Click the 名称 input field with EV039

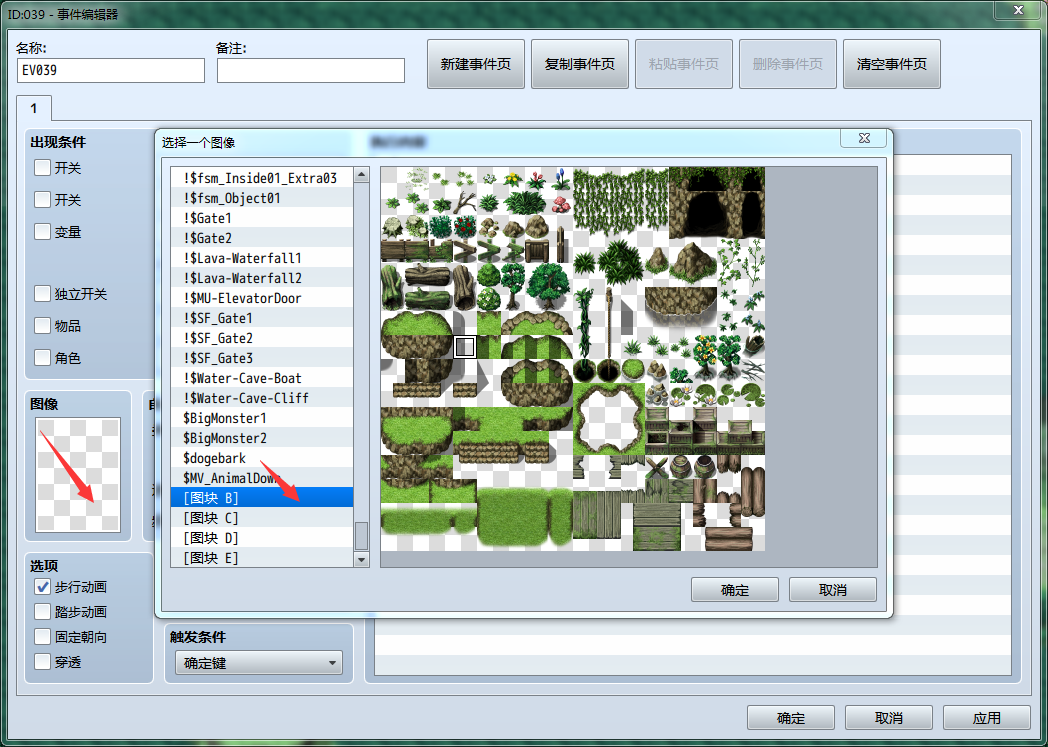(x=111, y=70)
